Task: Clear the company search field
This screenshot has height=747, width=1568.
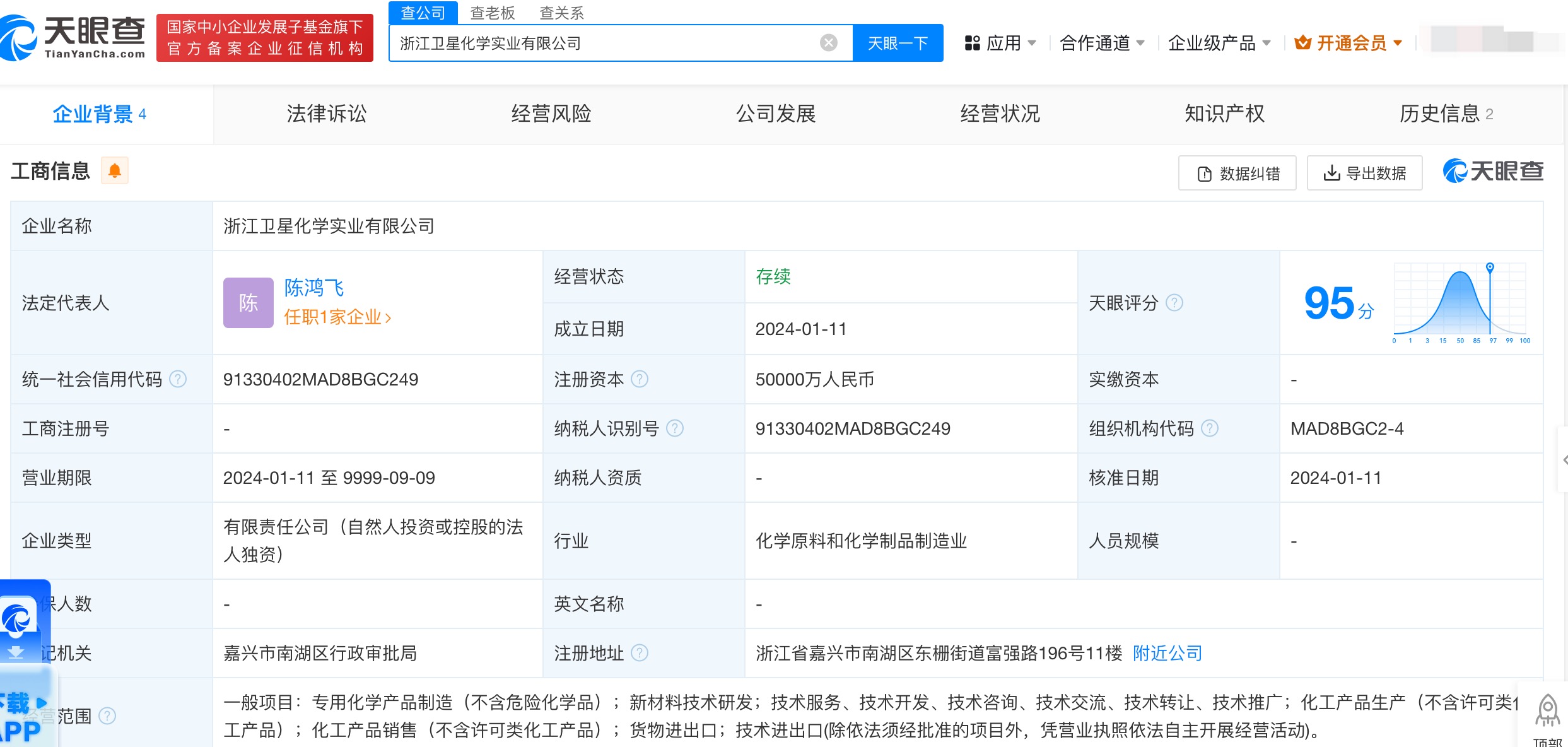Action: coord(828,43)
